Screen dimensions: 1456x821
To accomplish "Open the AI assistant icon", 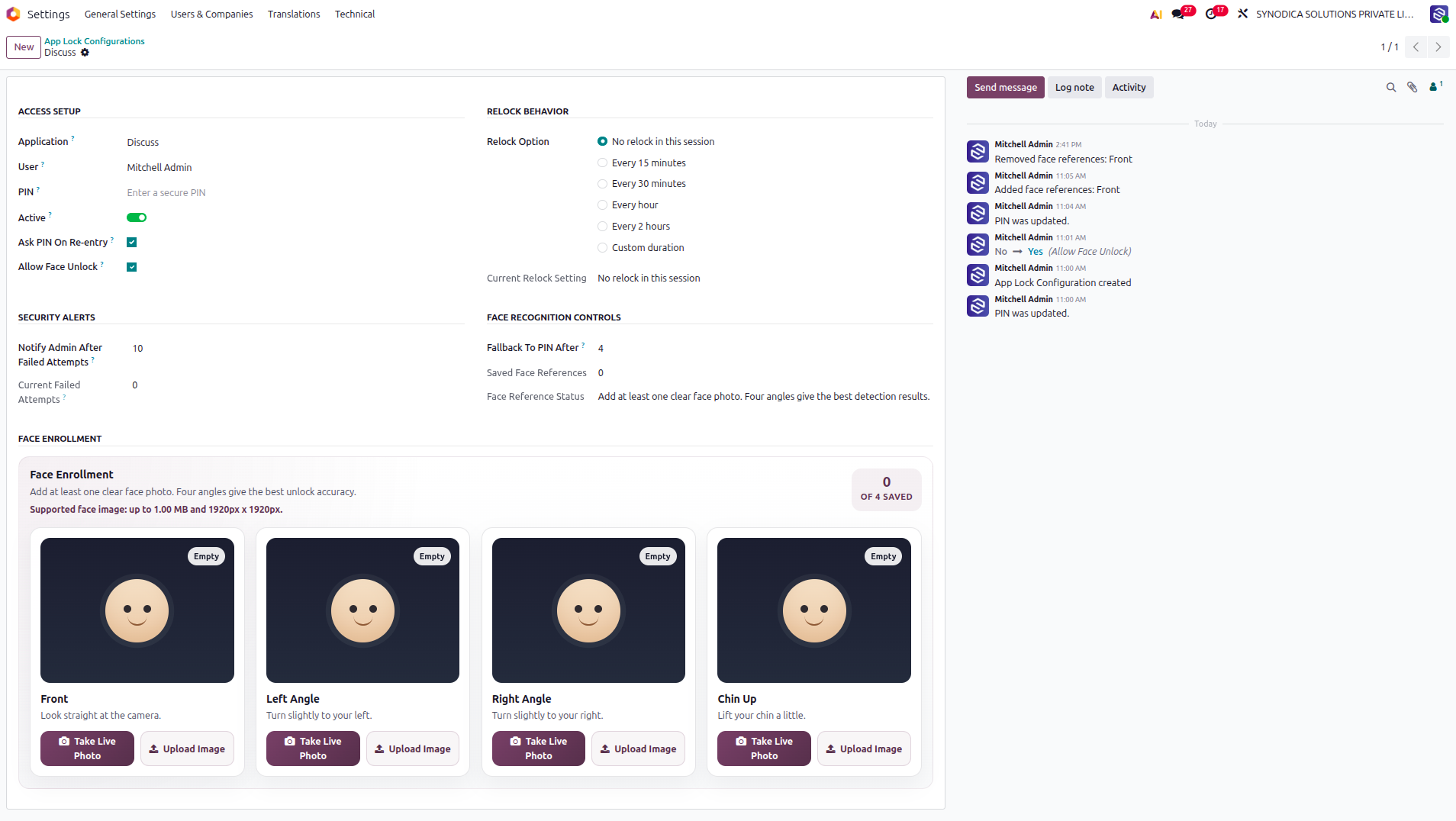I will pyautogui.click(x=1156, y=14).
